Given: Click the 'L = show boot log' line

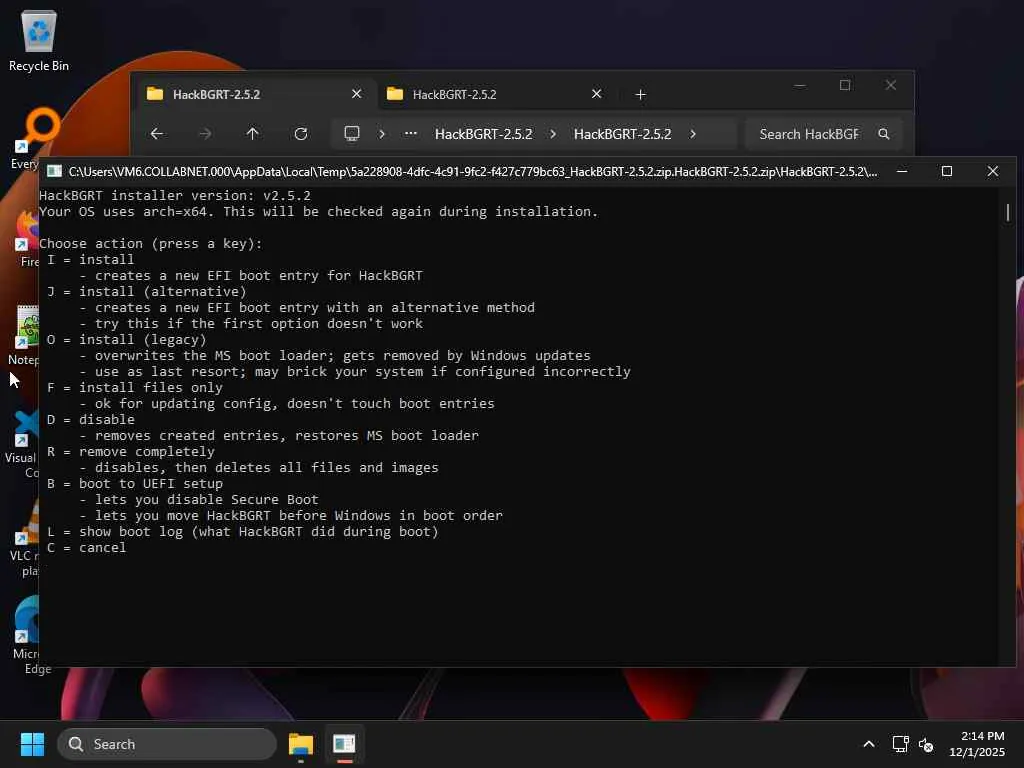Looking at the screenshot, I should pyautogui.click(x=243, y=532).
